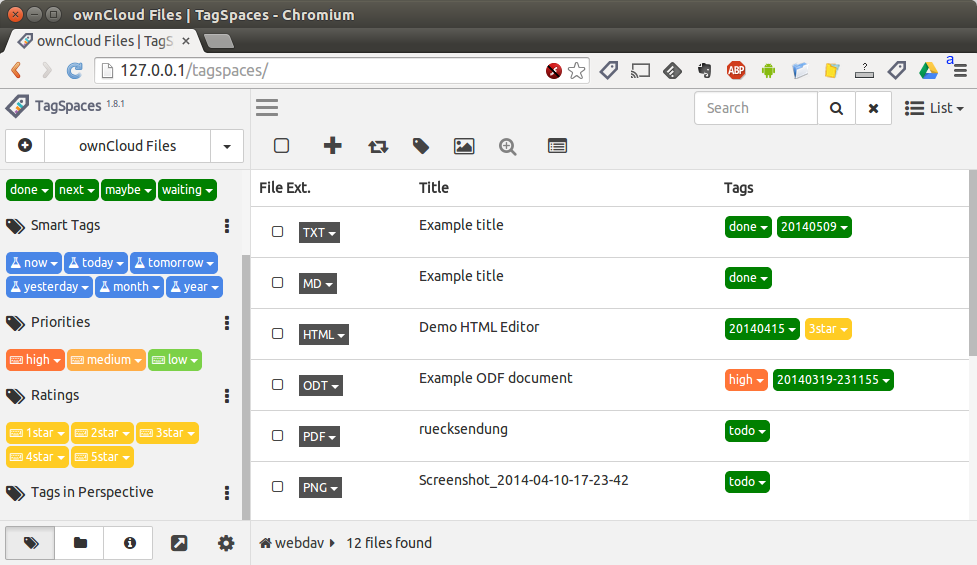Click the open in new window icon

click(179, 543)
